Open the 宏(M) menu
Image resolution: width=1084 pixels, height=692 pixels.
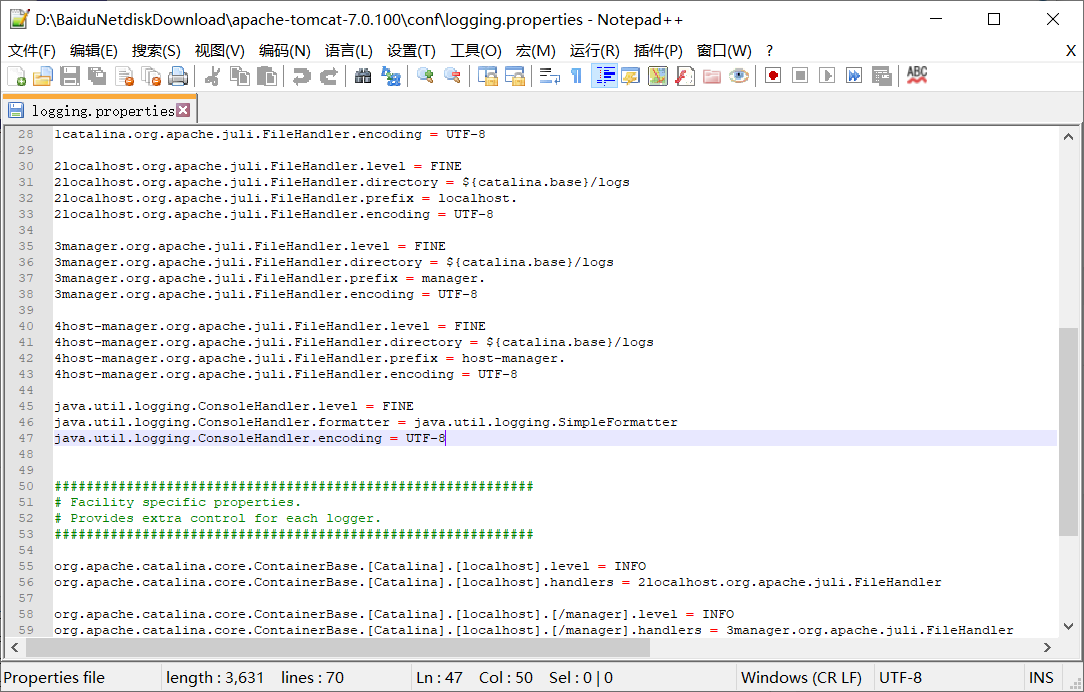click(536, 50)
